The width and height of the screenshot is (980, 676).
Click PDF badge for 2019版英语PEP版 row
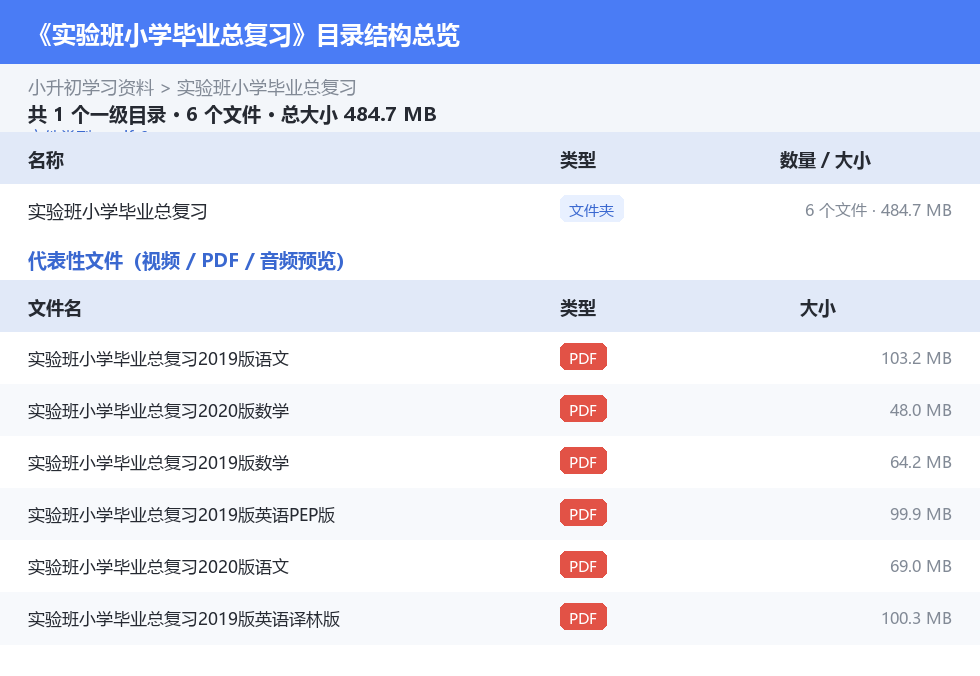coord(583,513)
